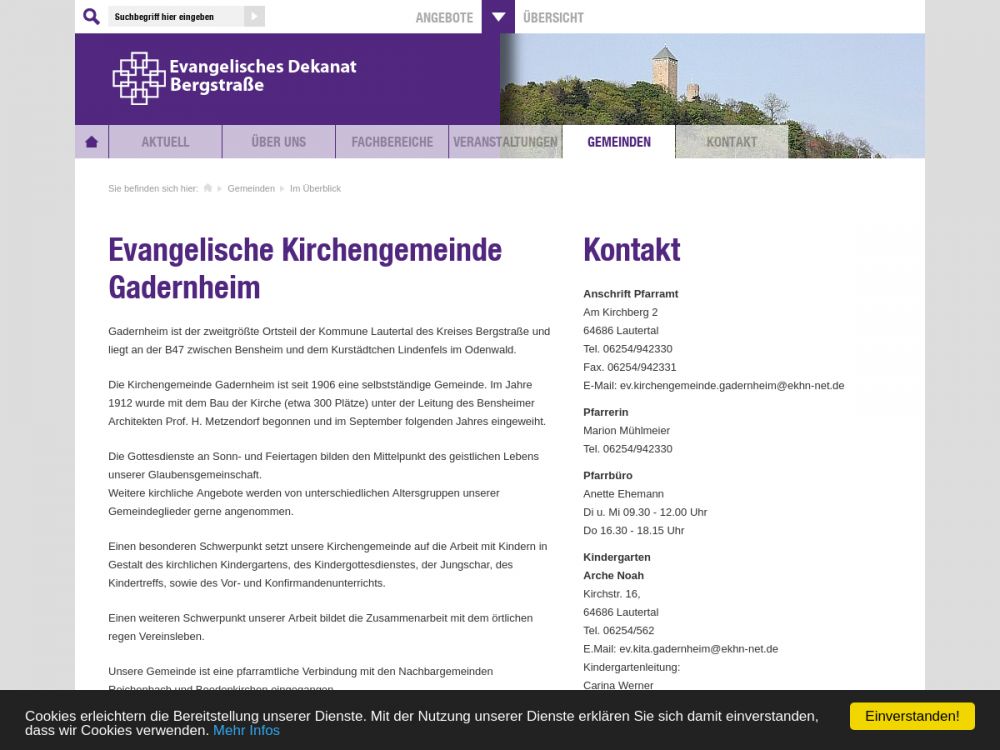The image size is (1000, 750).
Task: Click the Gemeinden breadcrumb link
Action: (251, 188)
